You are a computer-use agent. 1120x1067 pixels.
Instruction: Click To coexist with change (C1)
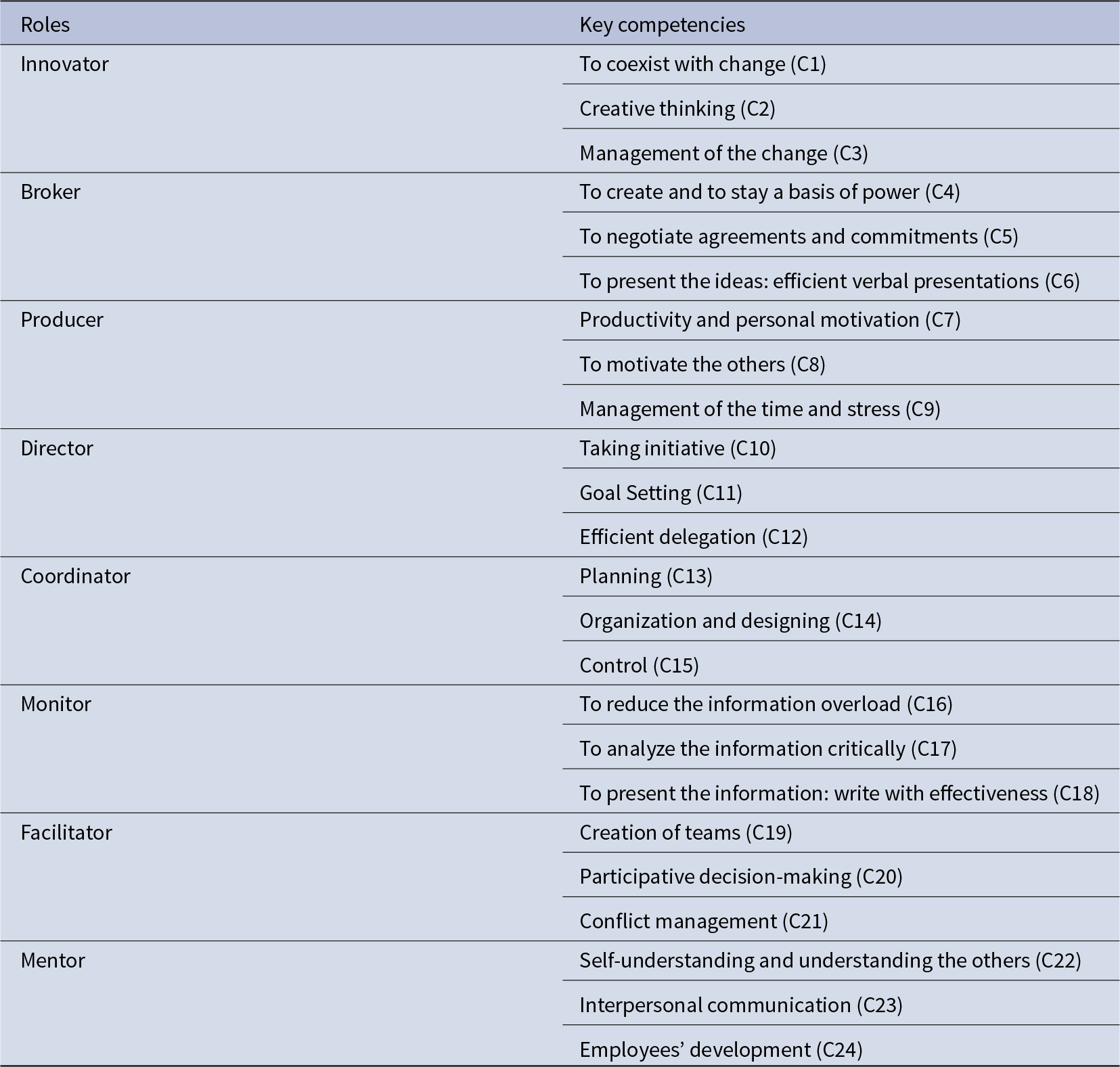coord(702,64)
